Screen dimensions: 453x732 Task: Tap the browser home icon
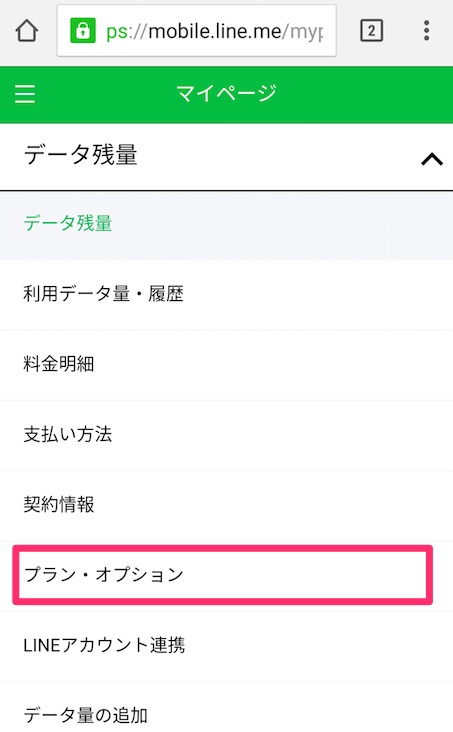click(x=27, y=31)
